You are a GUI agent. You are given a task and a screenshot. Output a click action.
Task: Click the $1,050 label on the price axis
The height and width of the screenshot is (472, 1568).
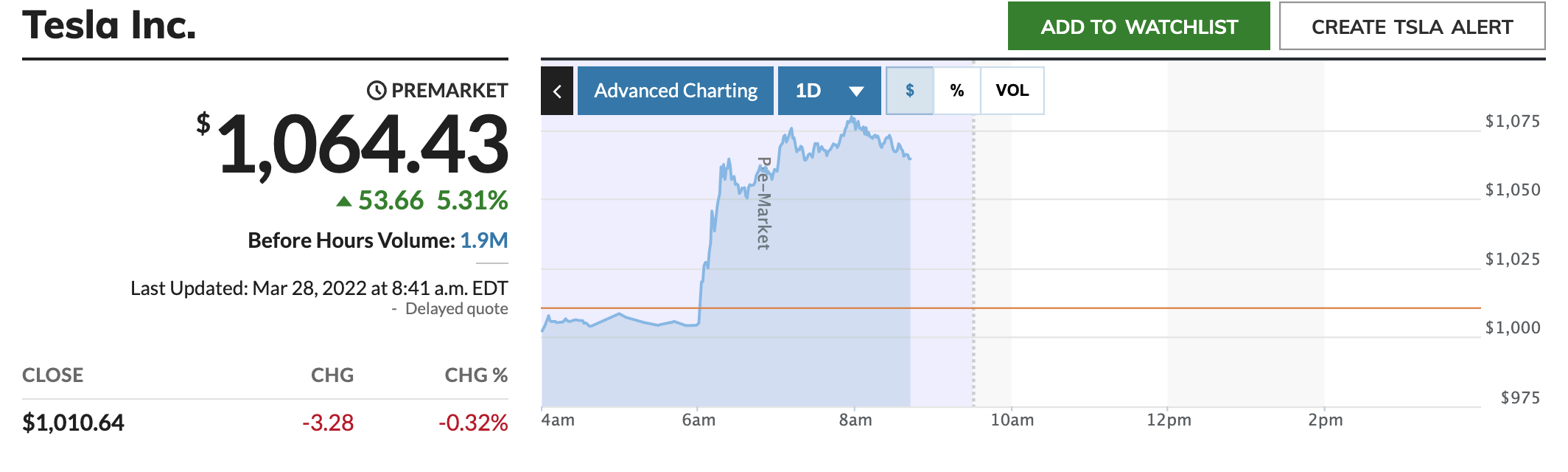tap(1513, 190)
